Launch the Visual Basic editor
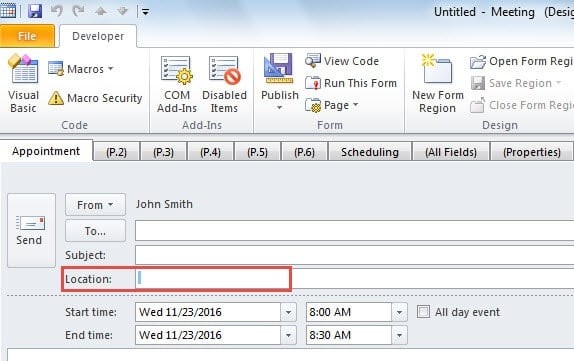 [x=23, y=83]
